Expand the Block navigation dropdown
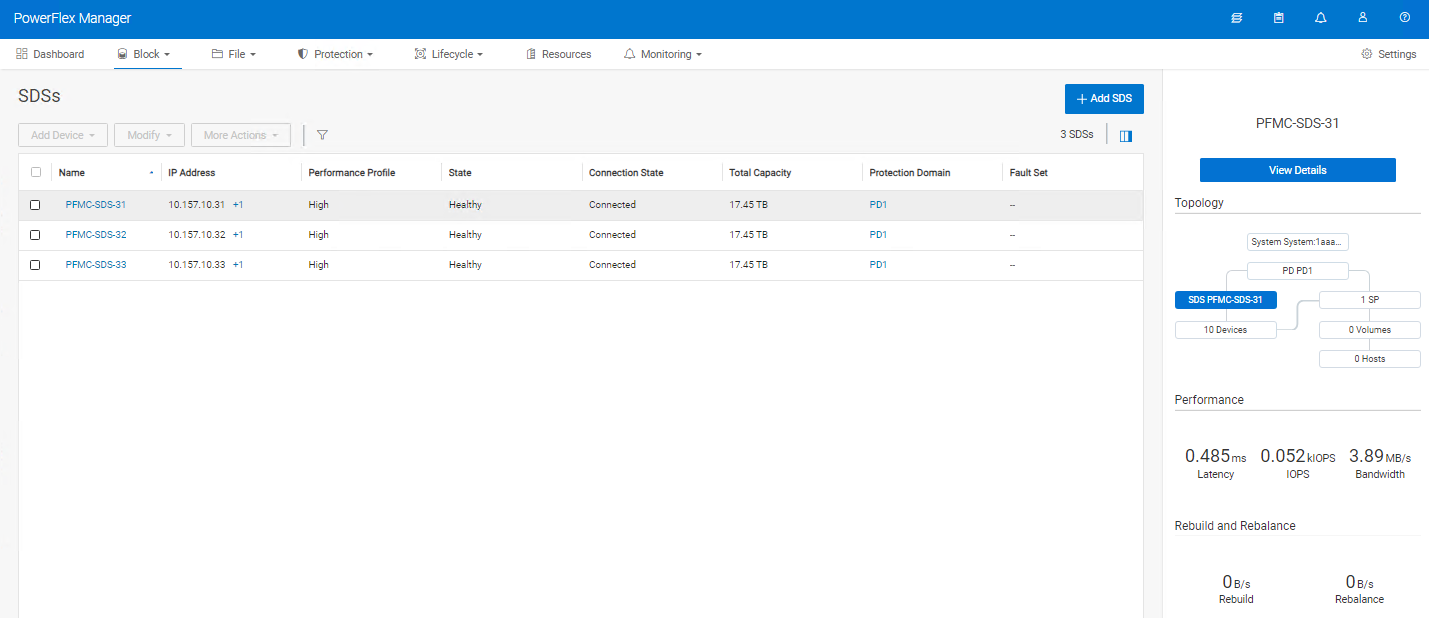 tap(146, 54)
